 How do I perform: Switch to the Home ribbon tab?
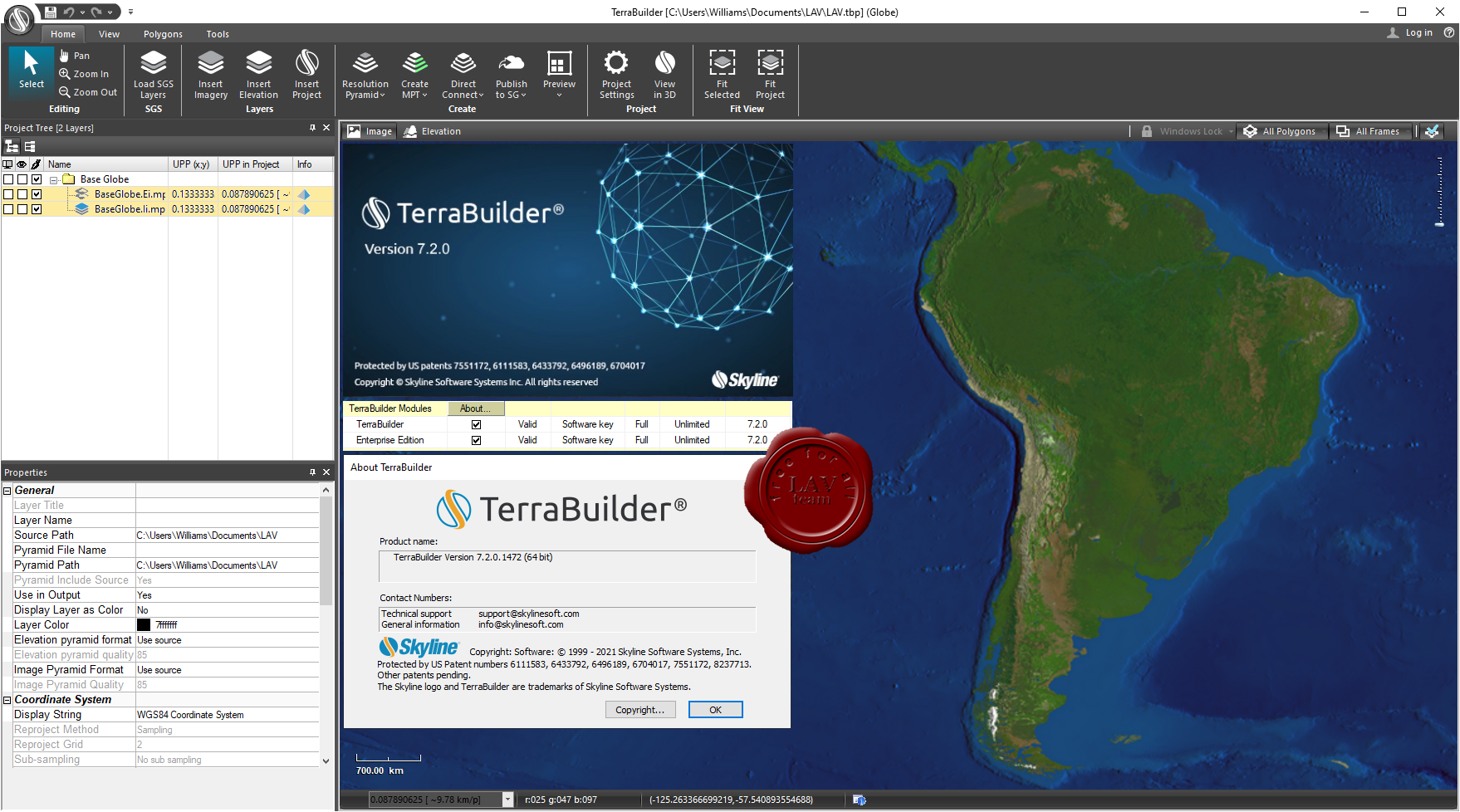pyautogui.click(x=63, y=34)
